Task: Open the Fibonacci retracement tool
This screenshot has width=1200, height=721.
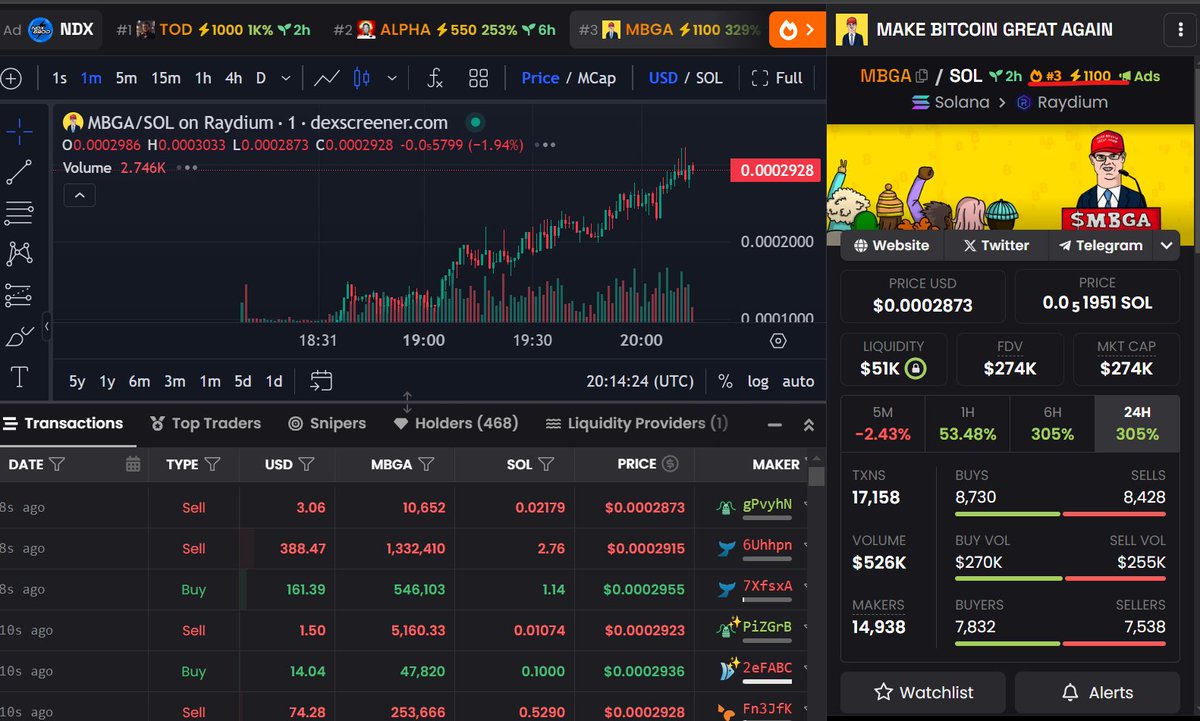Action: (20, 213)
